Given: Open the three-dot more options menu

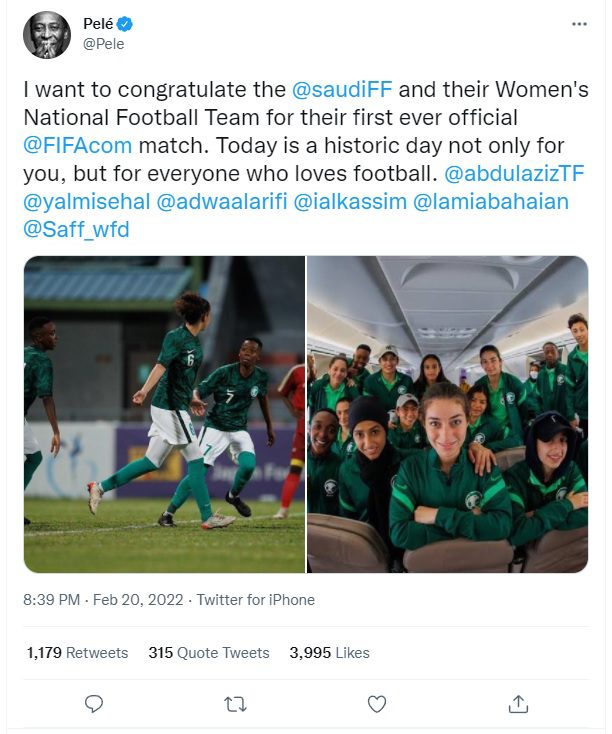Looking at the screenshot, I should pos(579,24).
